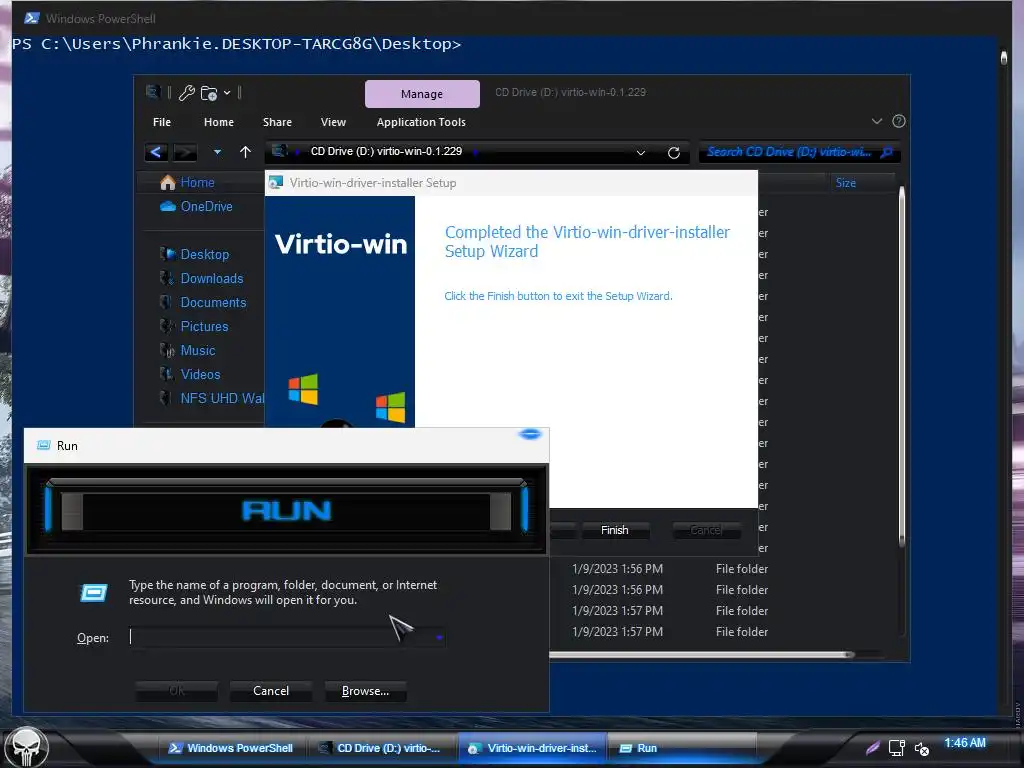
Task: Open the 1:46 AM clock in taskbar
Action: [x=965, y=743]
